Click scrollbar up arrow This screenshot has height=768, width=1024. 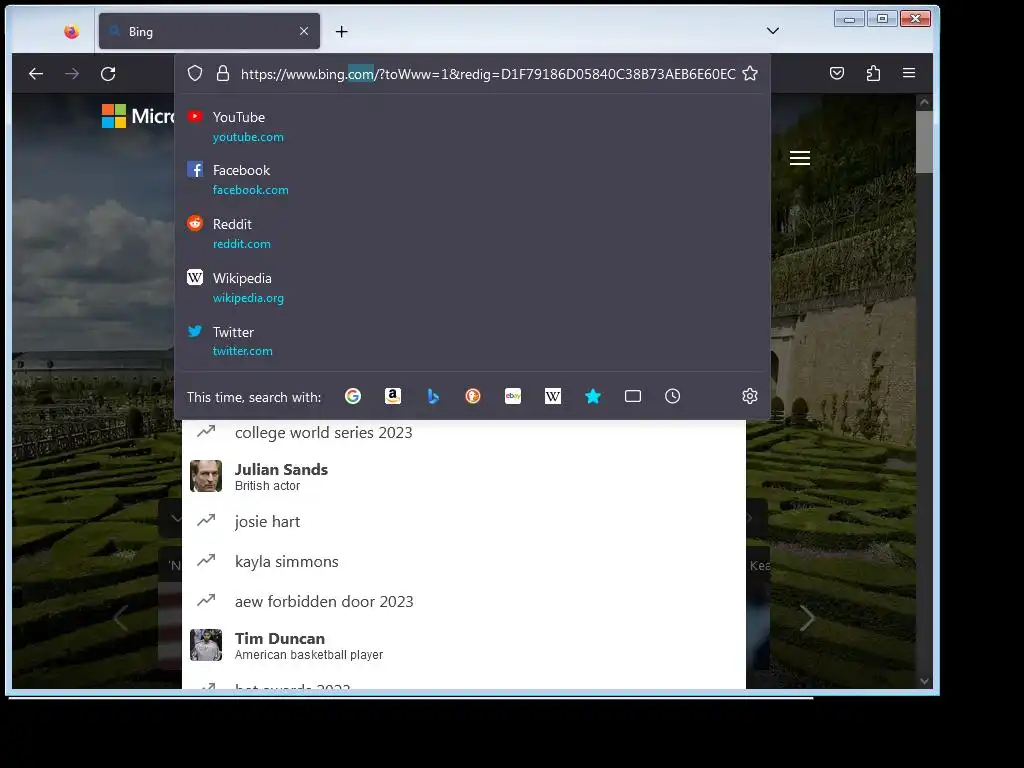click(x=923, y=102)
